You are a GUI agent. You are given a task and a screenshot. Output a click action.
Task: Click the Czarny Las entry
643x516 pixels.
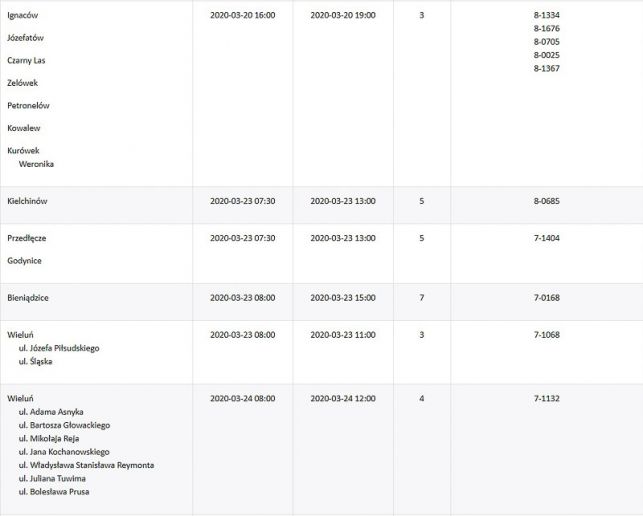pyautogui.click(x=26, y=60)
